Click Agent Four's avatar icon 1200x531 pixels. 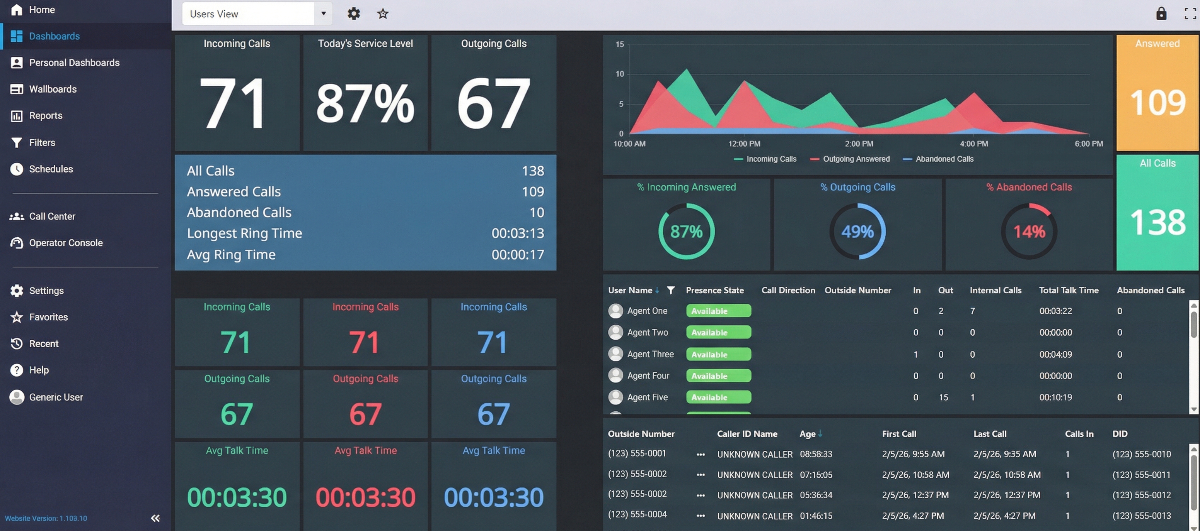[616, 376]
